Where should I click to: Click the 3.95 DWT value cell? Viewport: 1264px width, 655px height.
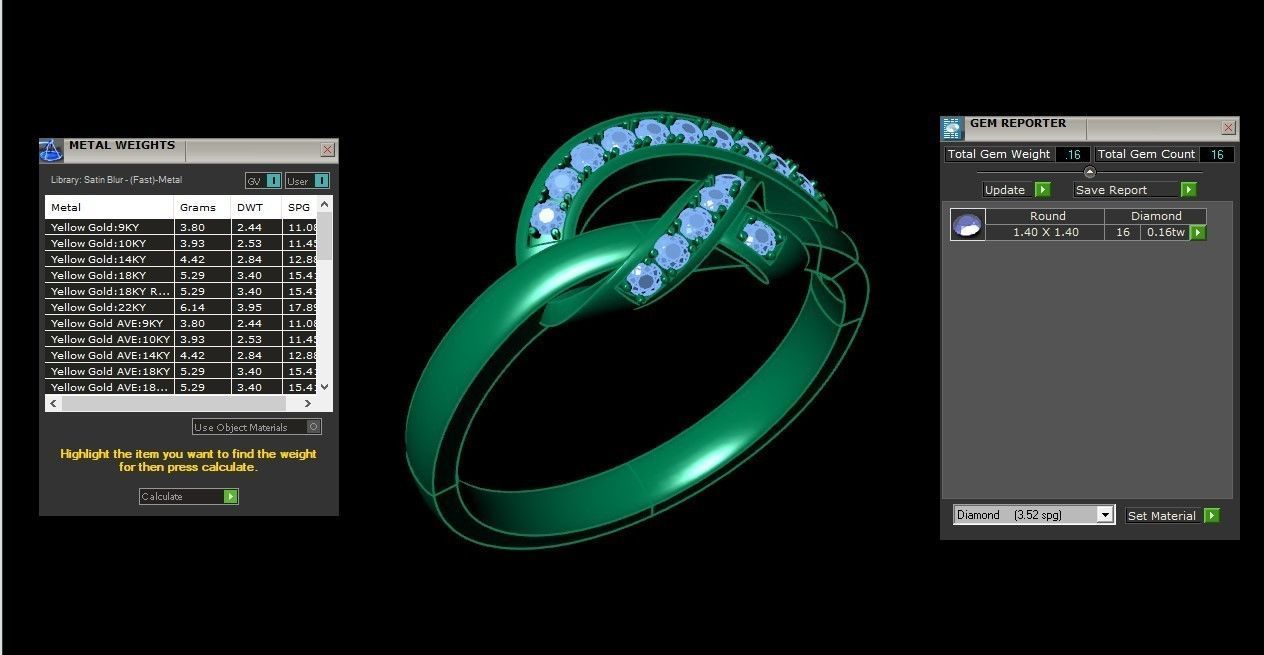[256, 307]
